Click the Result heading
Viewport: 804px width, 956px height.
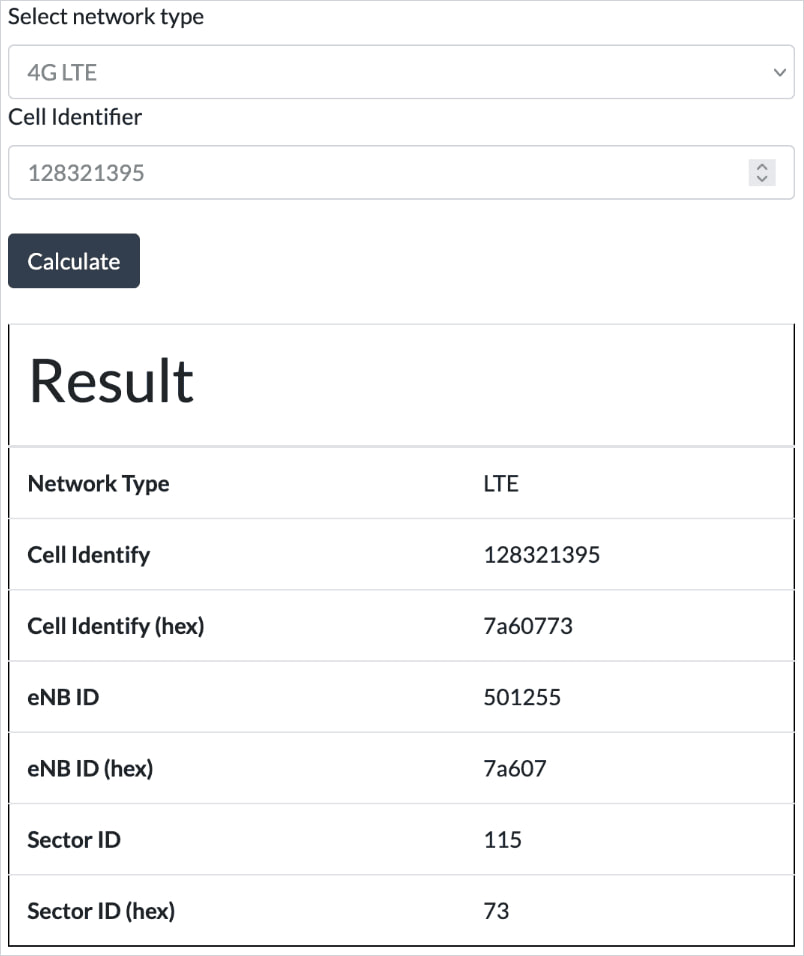[111, 381]
